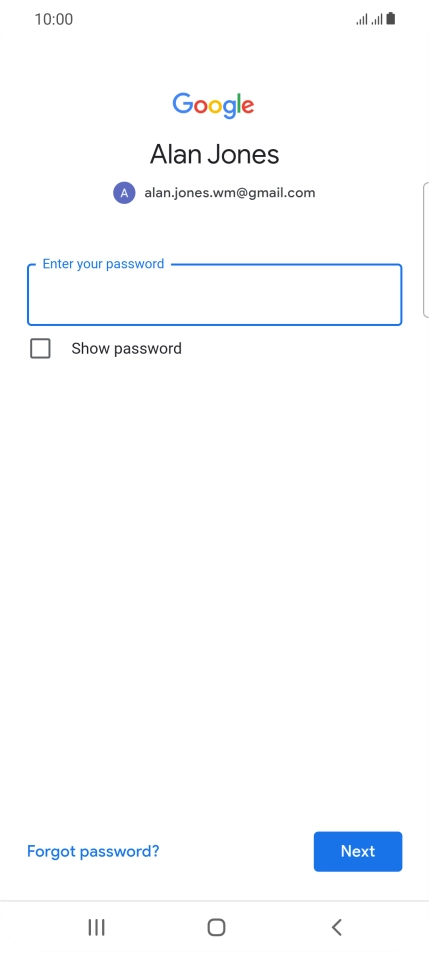429x954 pixels.
Task: Tap the purple 'A' account avatar
Action: click(x=124, y=193)
